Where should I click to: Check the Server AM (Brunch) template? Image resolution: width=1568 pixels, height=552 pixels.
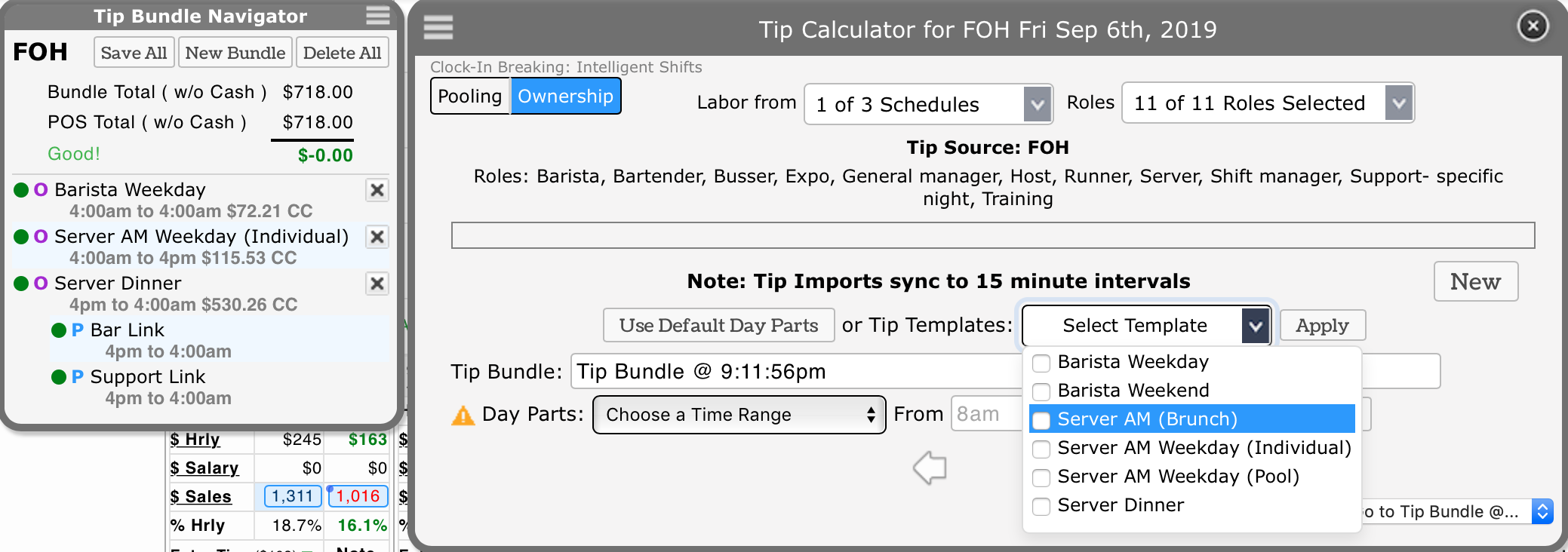point(1041,420)
